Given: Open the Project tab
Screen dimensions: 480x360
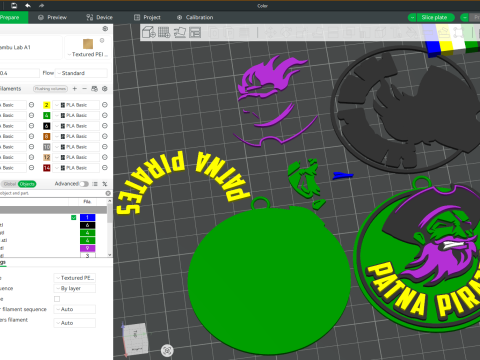Looking at the screenshot, I should click(x=147, y=17).
